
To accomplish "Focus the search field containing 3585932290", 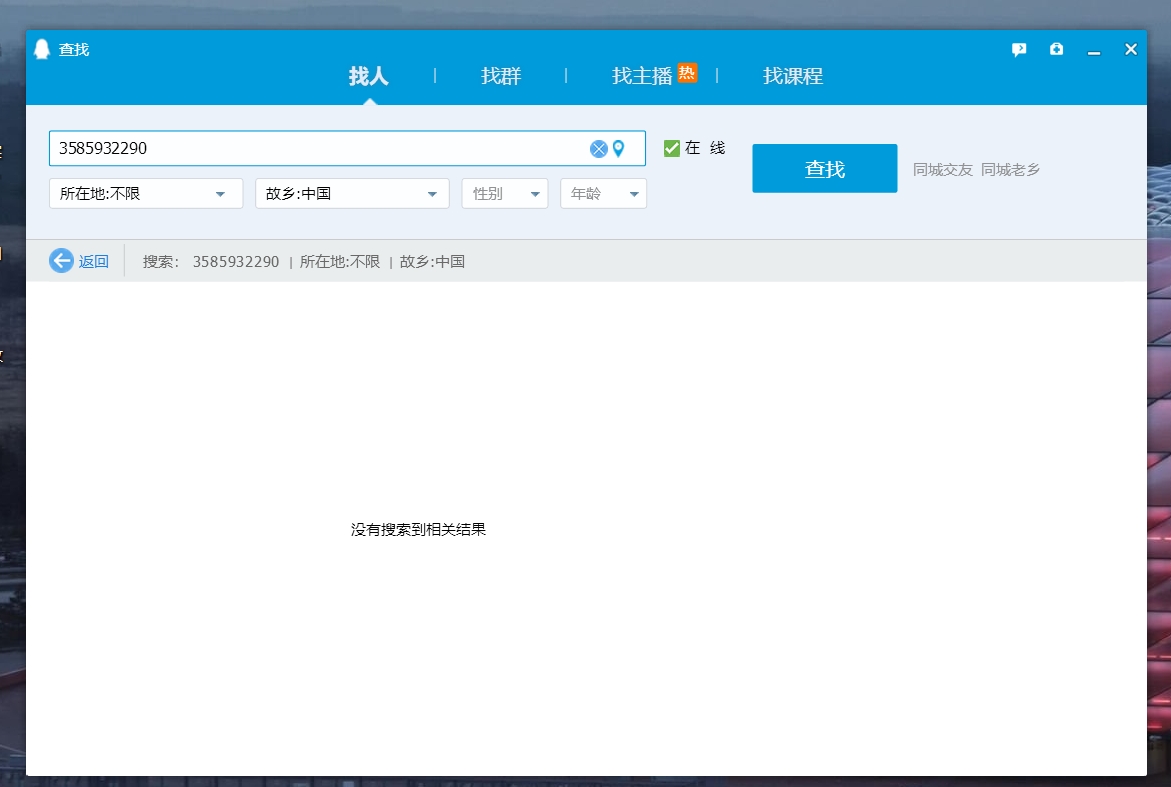I will [x=320, y=148].
